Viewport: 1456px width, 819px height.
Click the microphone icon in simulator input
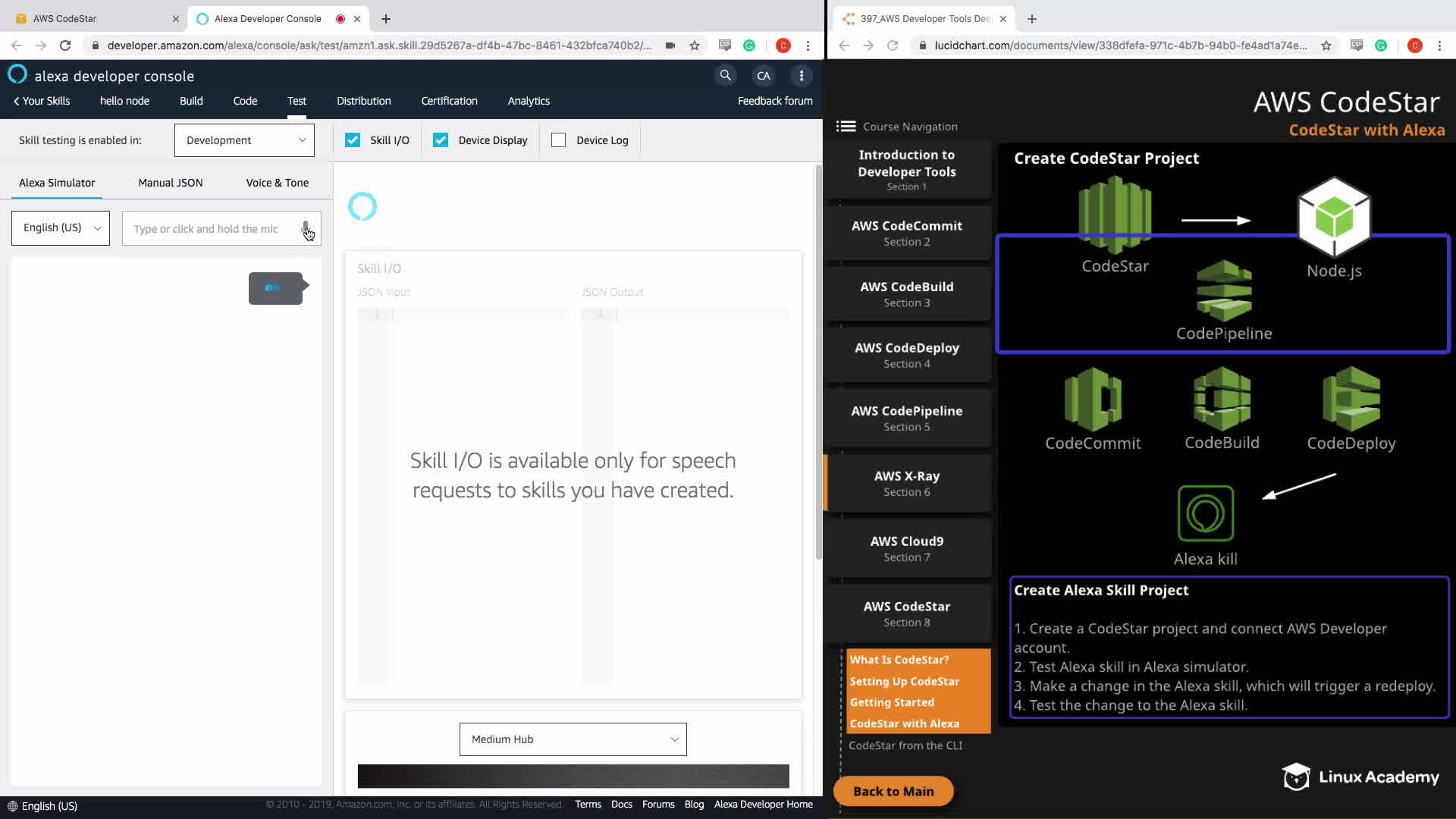point(306,228)
